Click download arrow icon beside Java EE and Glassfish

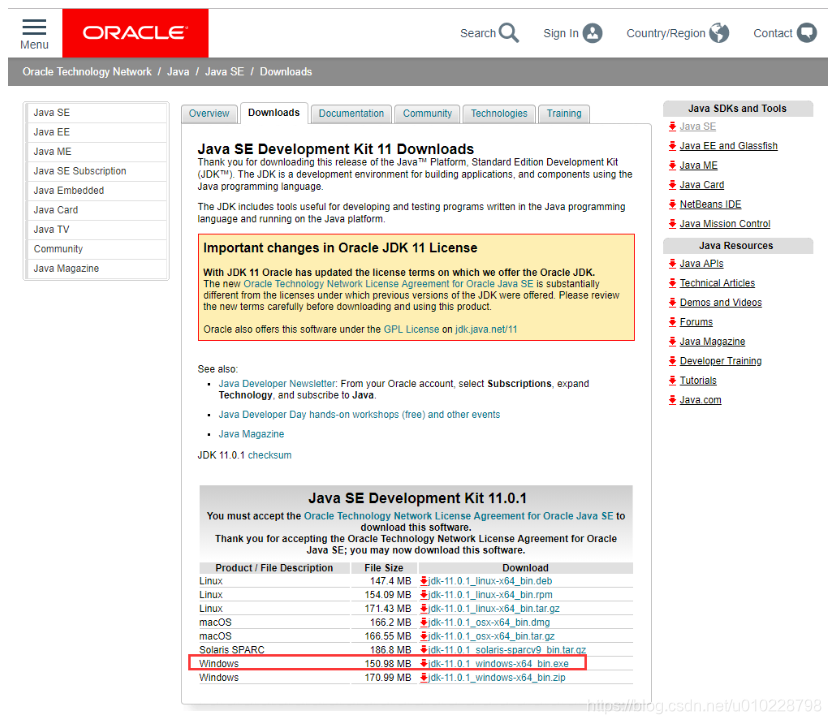tap(672, 146)
